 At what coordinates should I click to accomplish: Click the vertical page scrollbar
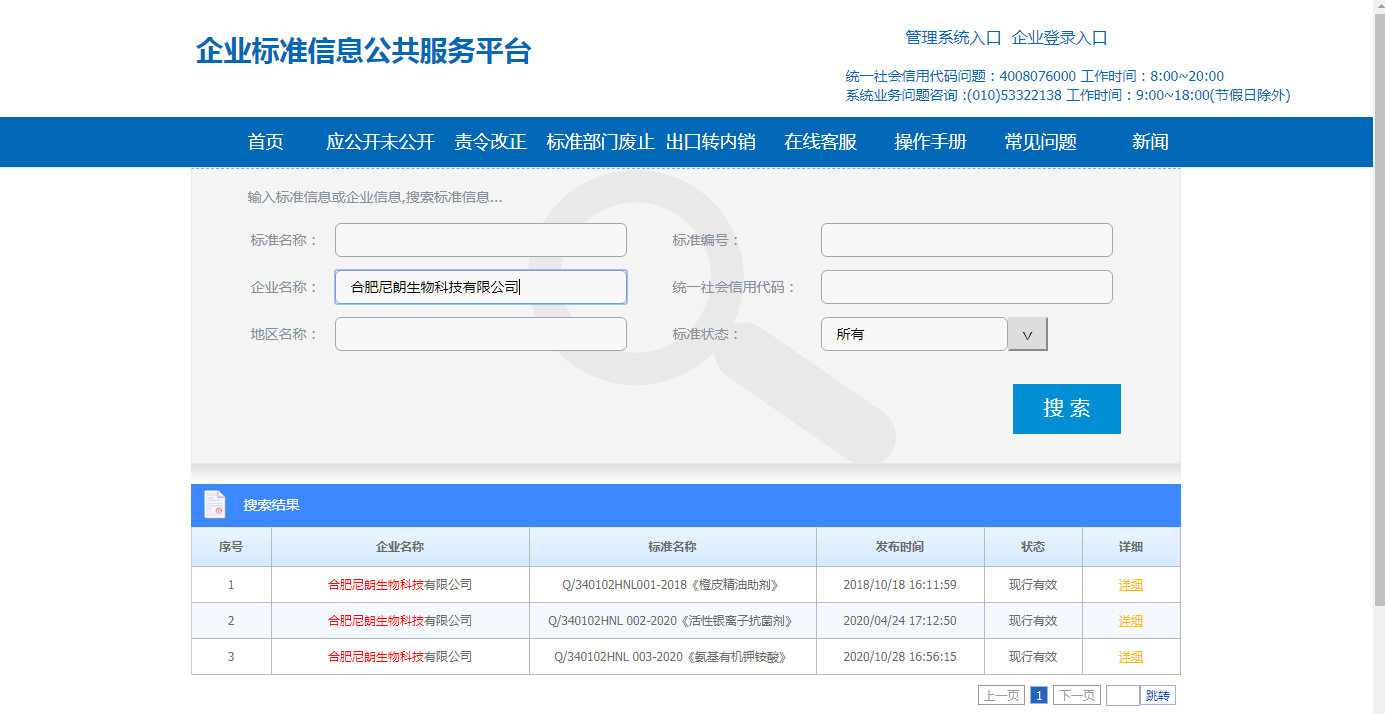[x=1379, y=300]
